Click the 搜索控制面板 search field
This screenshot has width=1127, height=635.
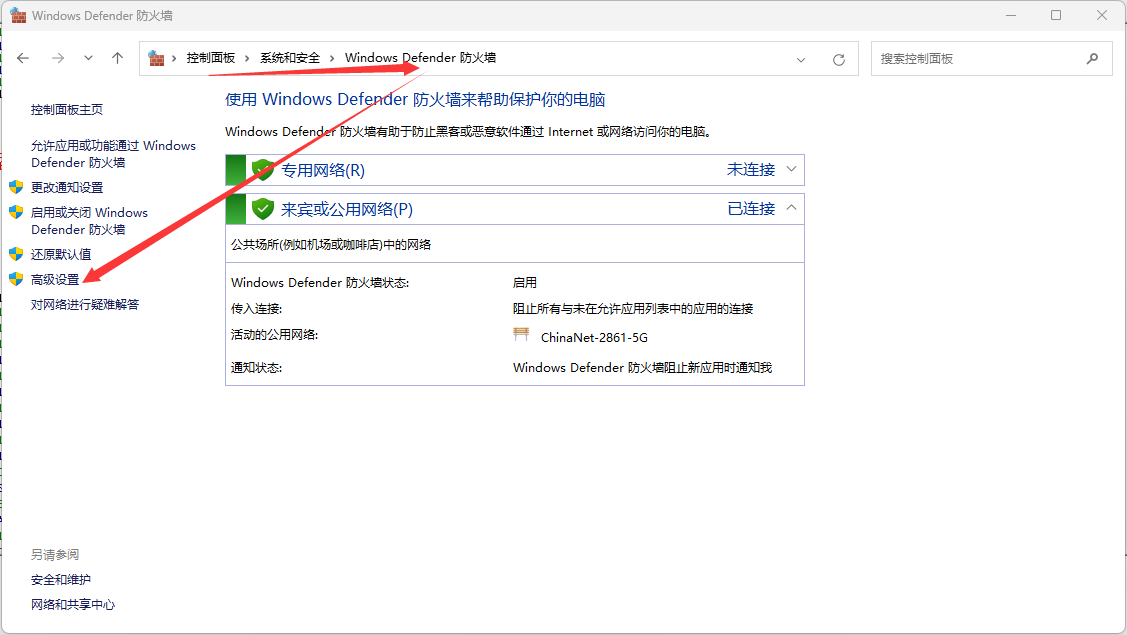tap(975, 59)
